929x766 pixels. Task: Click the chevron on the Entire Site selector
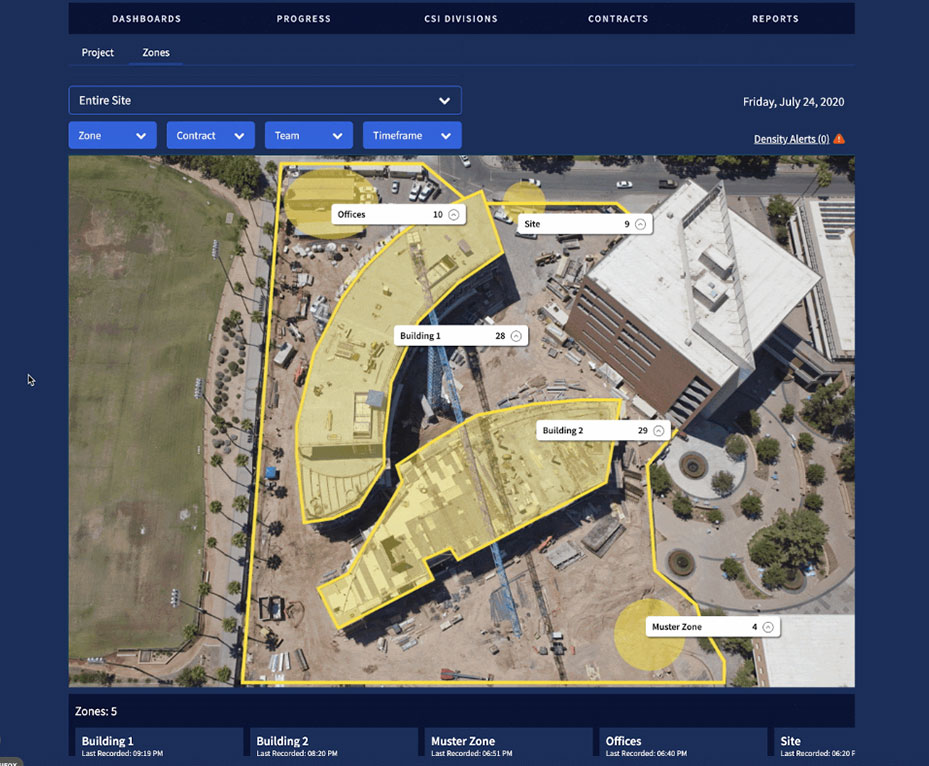444,100
